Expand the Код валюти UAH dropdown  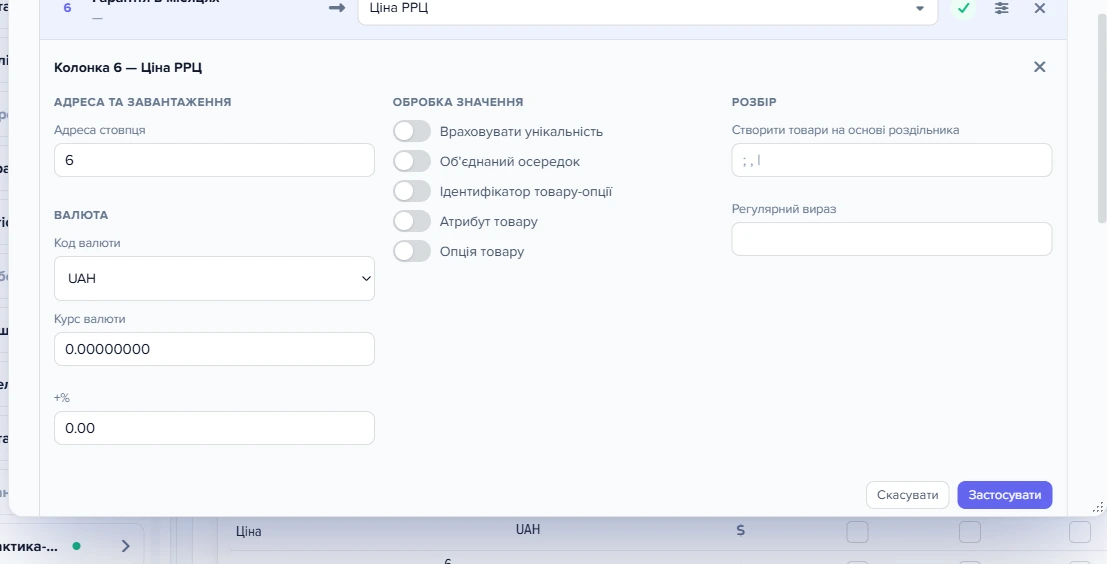tap(214, 278)
